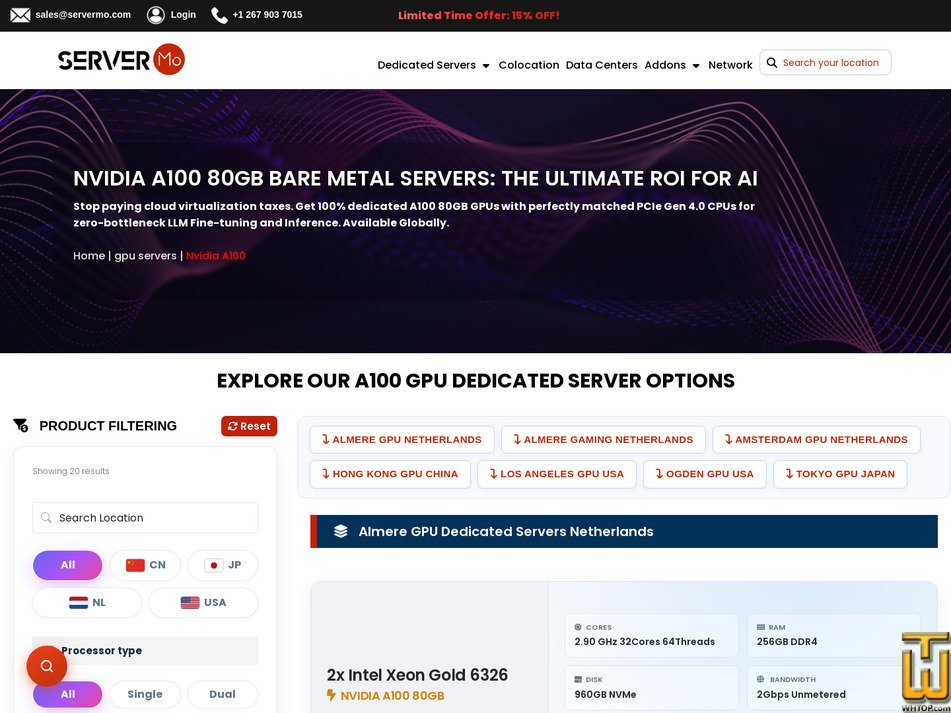Click the phone handset icon

(219, 15)
